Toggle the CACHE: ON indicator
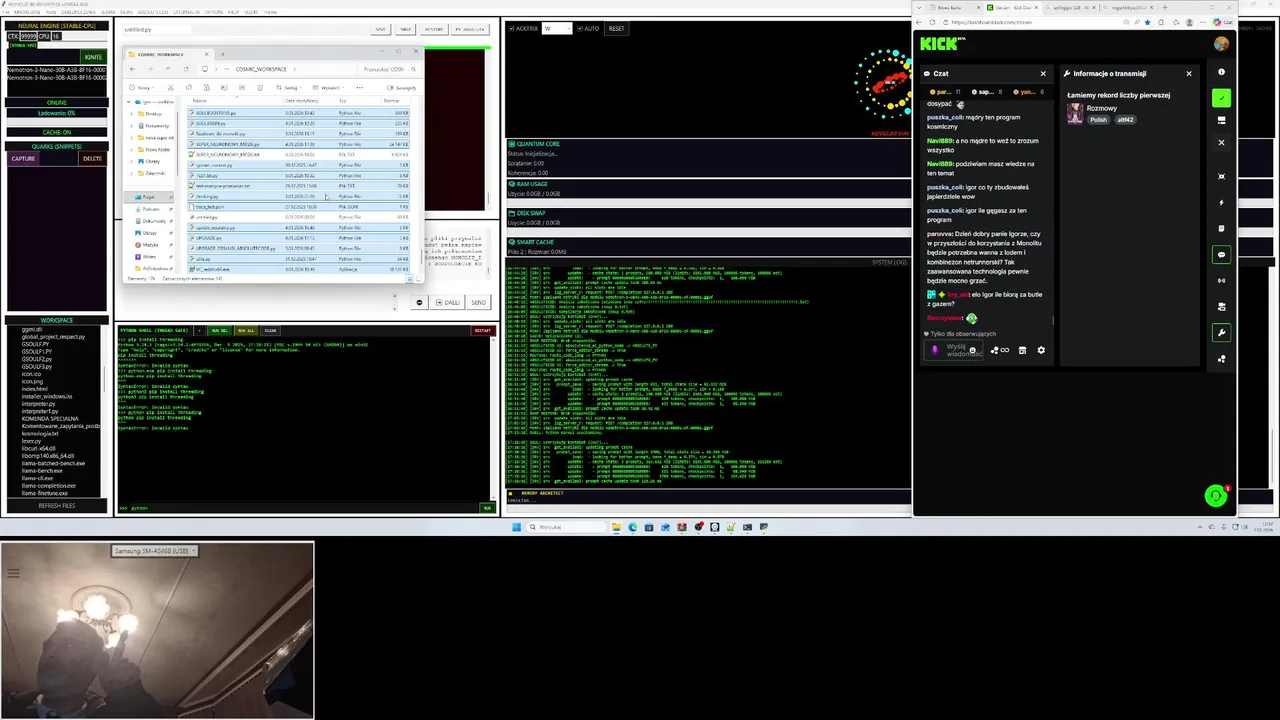1280x720 pixels. tap(57, 132)
